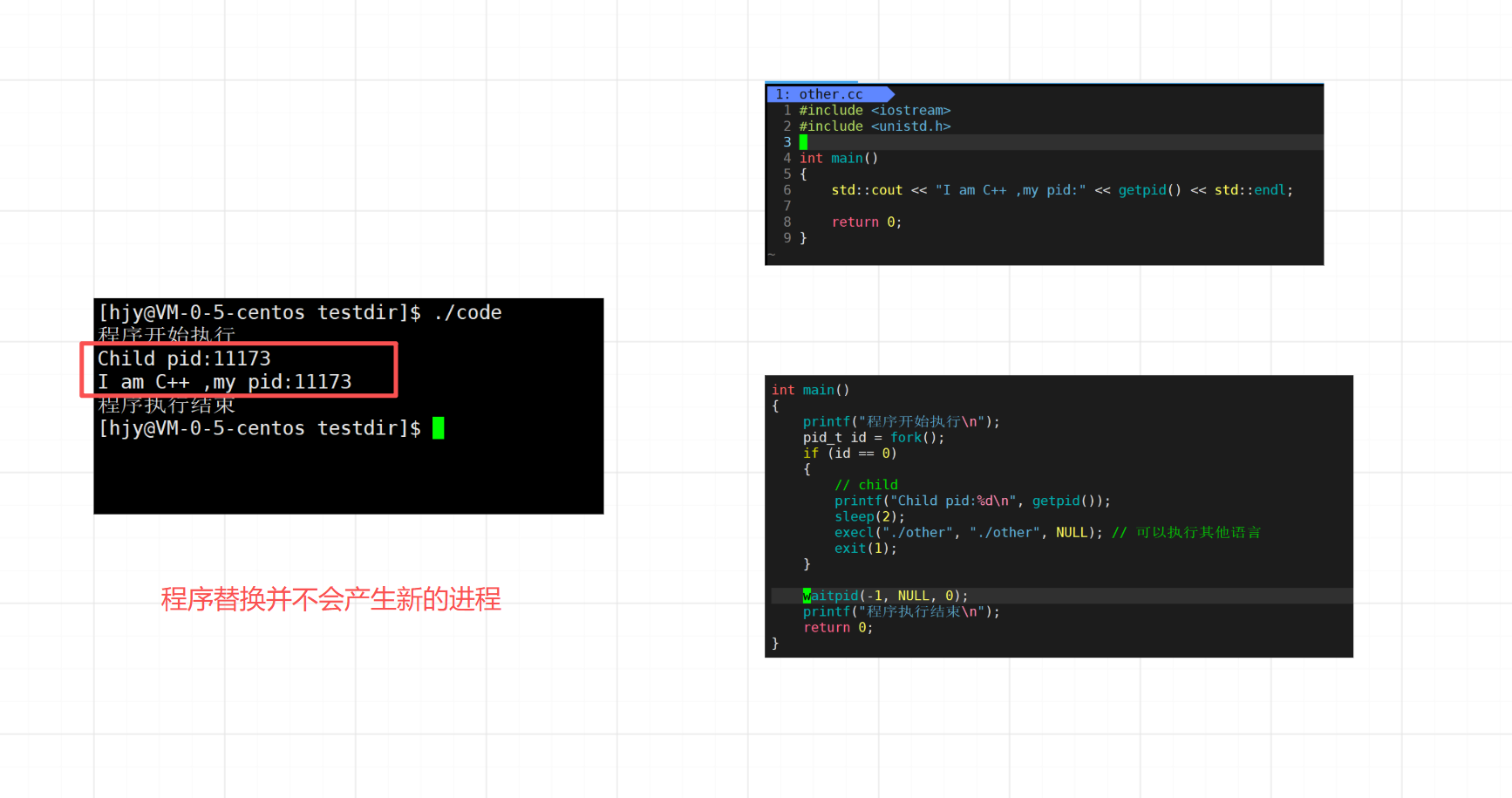
Task: Click printf '程序开始执行\n' code line
Action: (901, 422)
